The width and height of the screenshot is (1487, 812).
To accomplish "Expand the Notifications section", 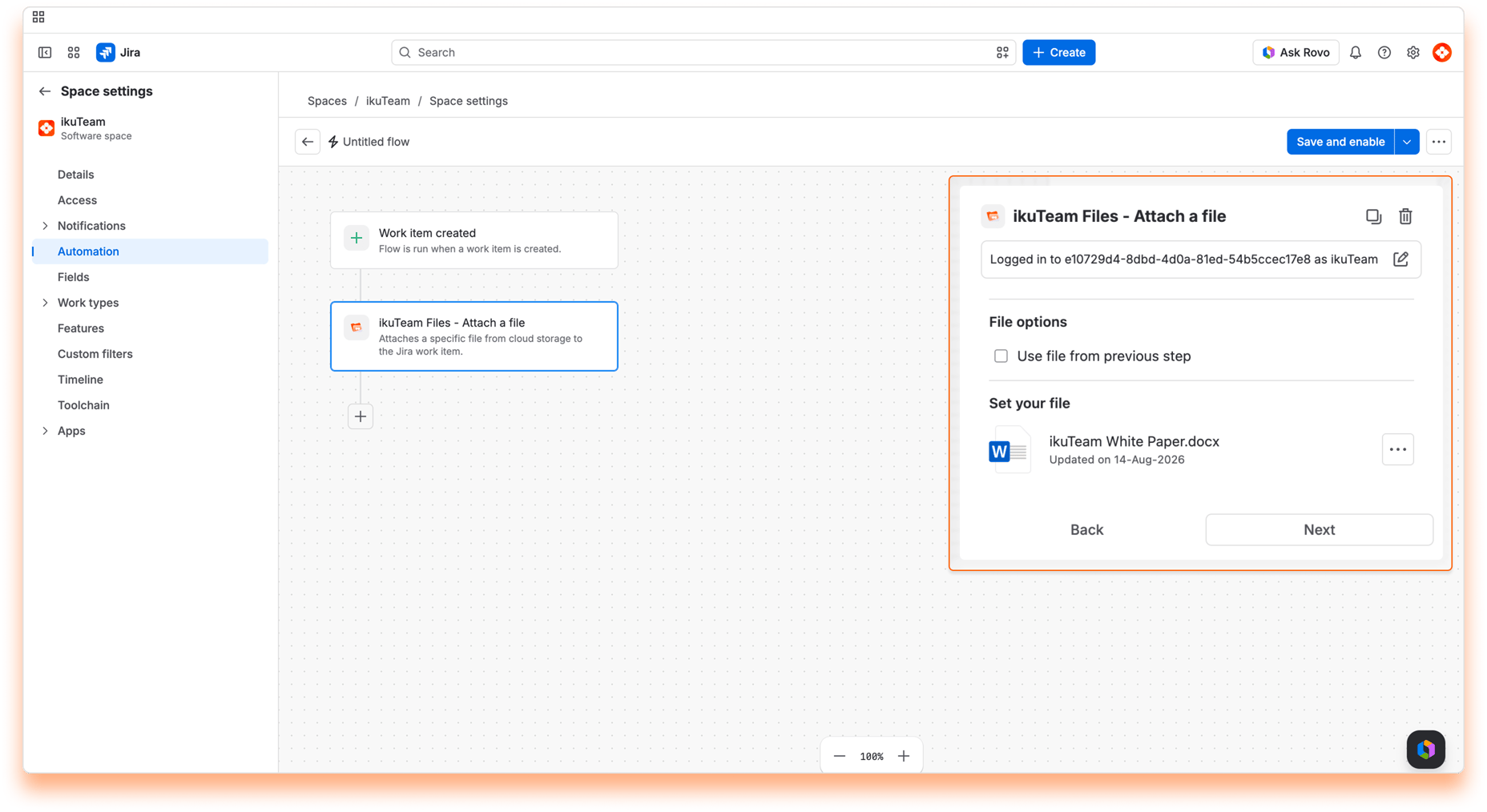I will tap(45, 226).
